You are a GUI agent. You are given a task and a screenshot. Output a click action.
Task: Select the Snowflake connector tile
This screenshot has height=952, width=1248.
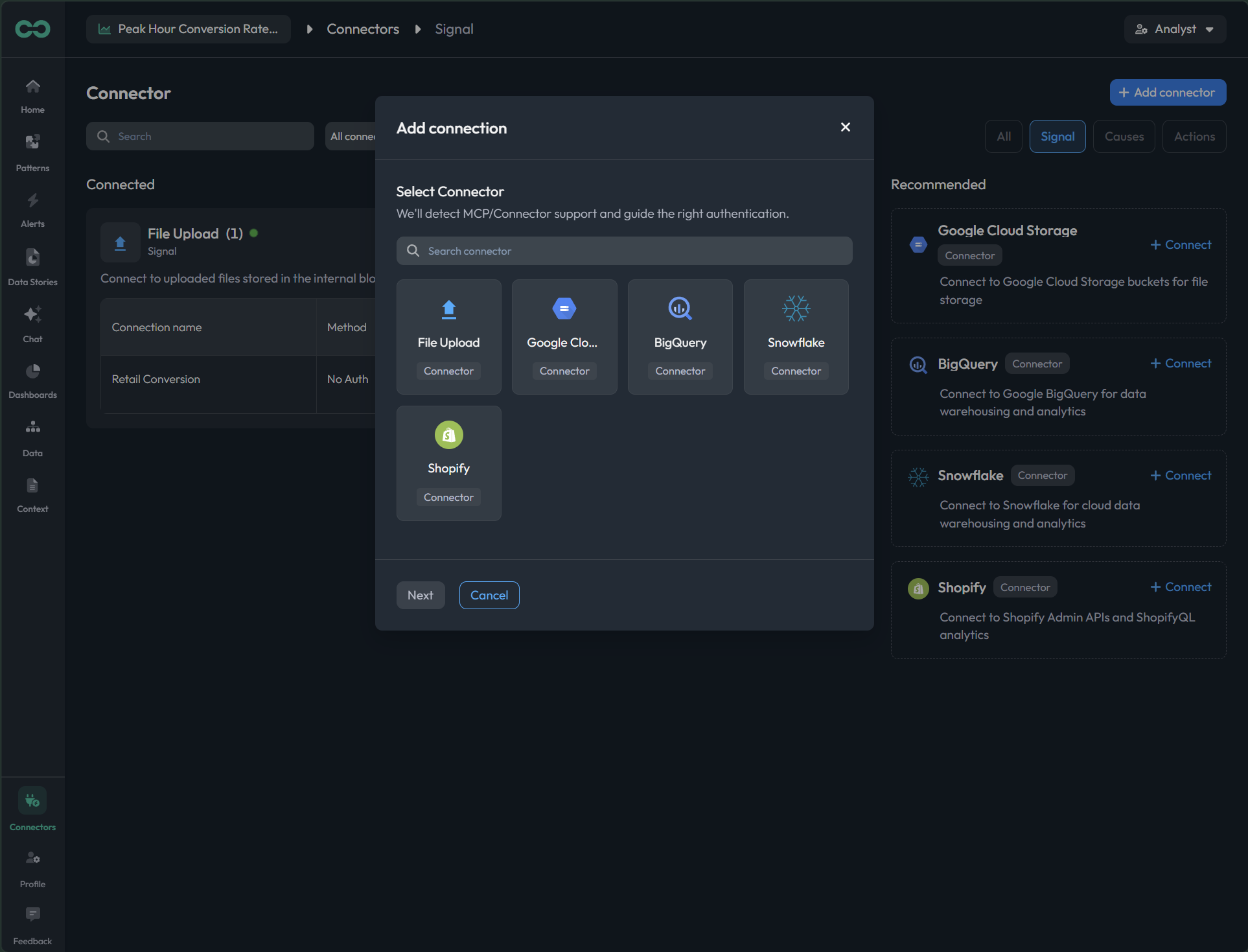coord(796,337)
